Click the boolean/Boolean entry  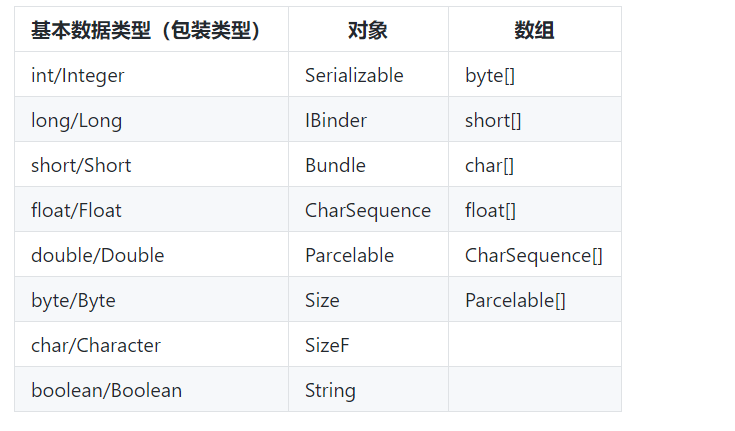tap(107, 390)
